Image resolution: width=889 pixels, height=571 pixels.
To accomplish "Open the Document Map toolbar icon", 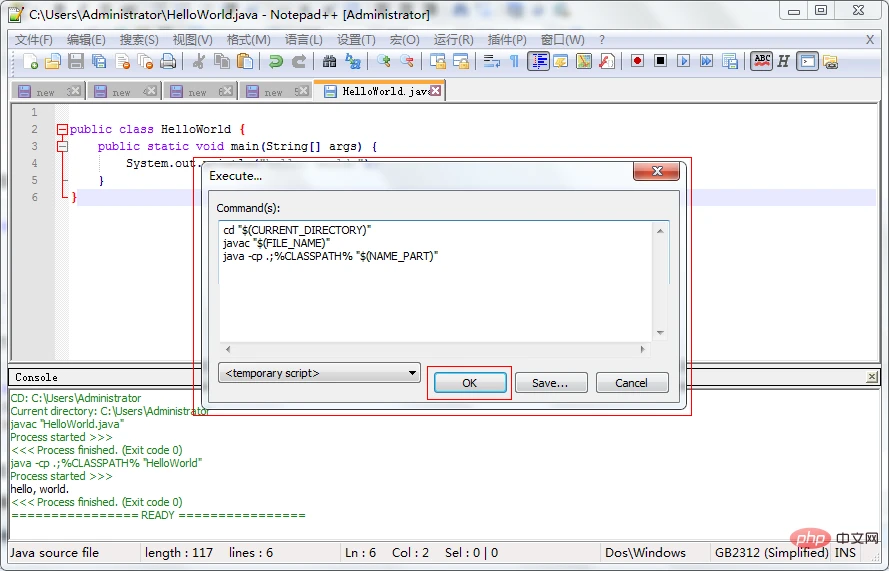I will pyautogui.click(x=584, y=61).
